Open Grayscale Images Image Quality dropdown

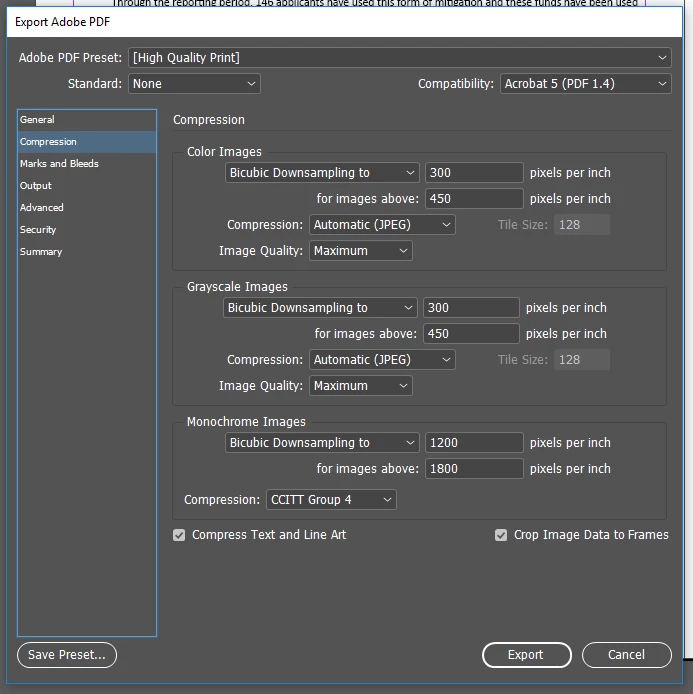361,386
